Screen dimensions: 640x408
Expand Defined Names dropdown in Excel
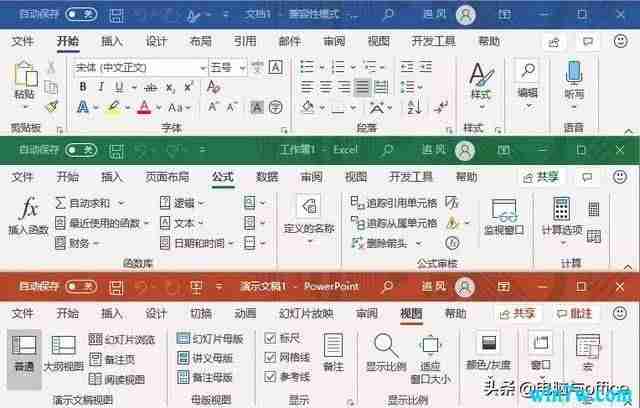(309, 242)
